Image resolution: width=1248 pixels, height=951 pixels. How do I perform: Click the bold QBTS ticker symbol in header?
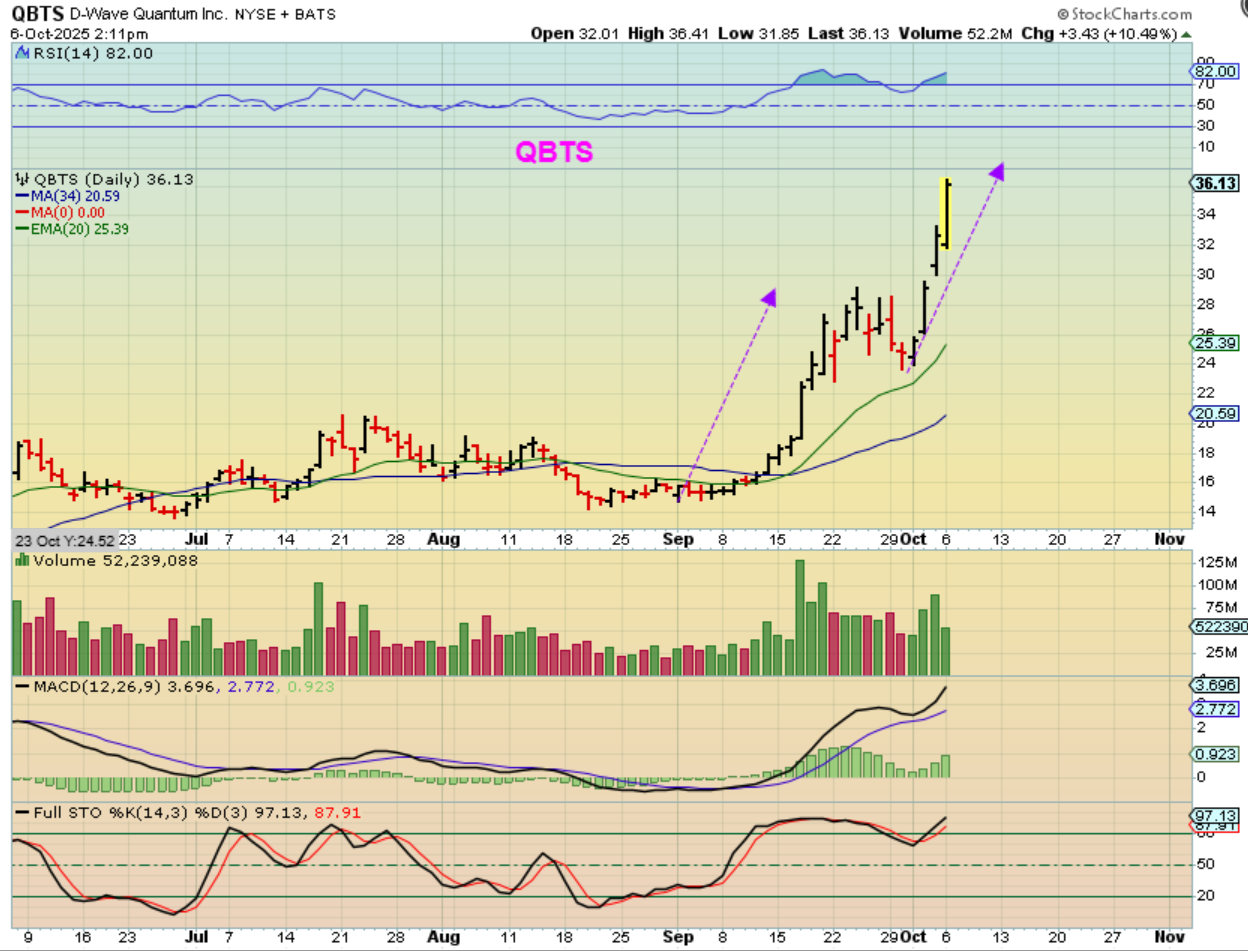point(38,14)
